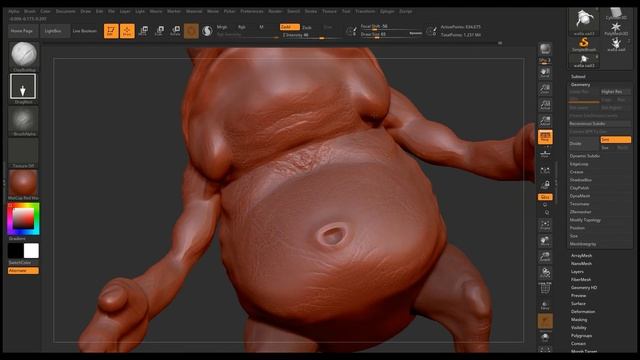Click the Zoom3D icon on right shelf
640x360 pixels.
tap(545, 257)
